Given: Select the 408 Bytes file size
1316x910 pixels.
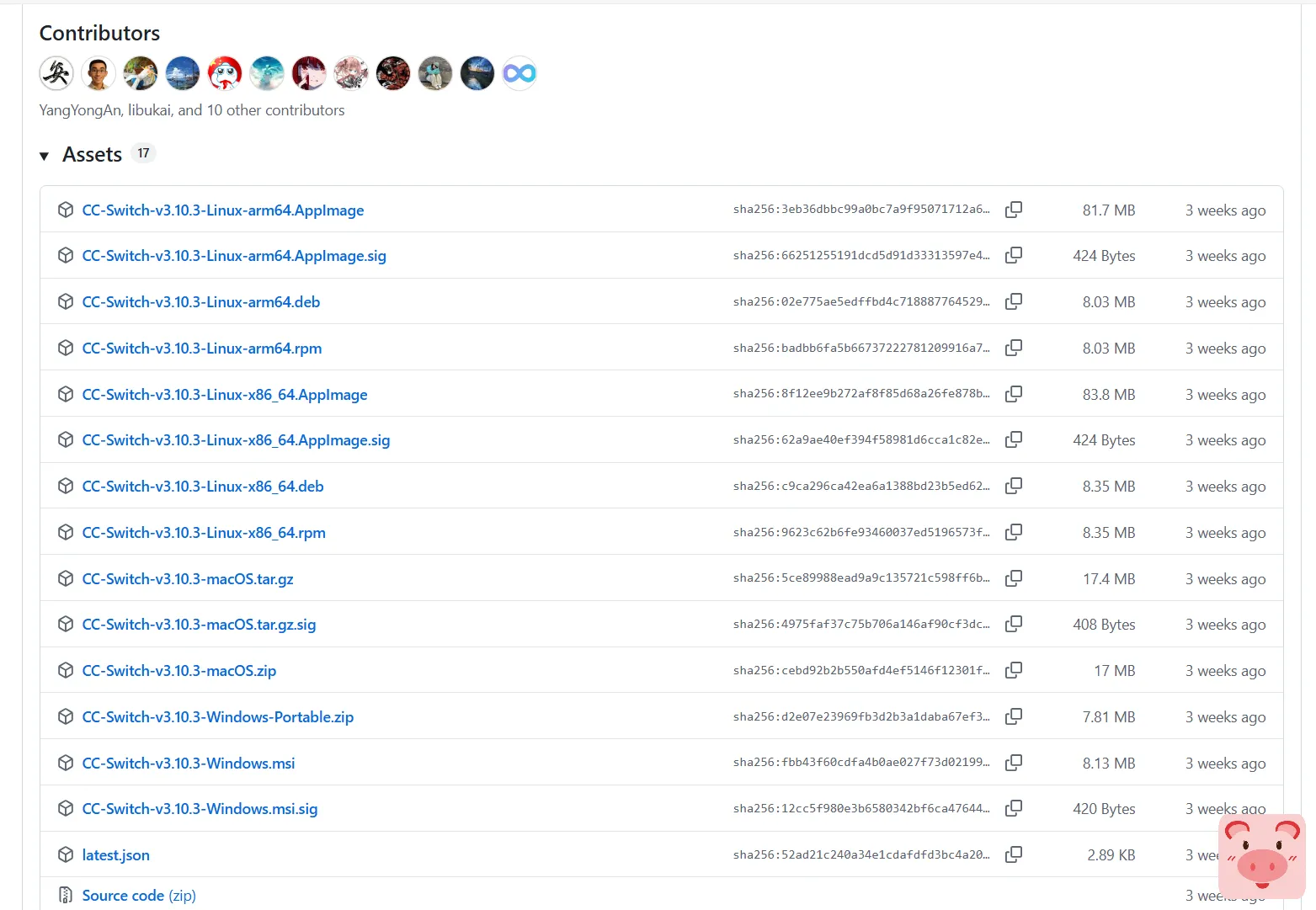Looking at the screenshot, I should [x=1104, y=625].
